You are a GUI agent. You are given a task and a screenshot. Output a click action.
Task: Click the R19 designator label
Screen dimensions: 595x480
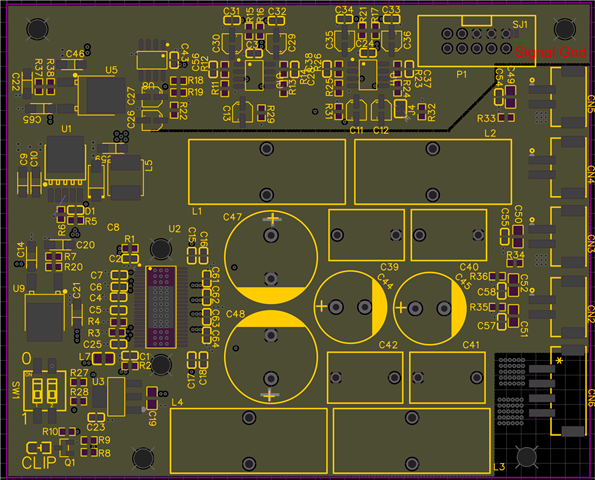point(195,92)
